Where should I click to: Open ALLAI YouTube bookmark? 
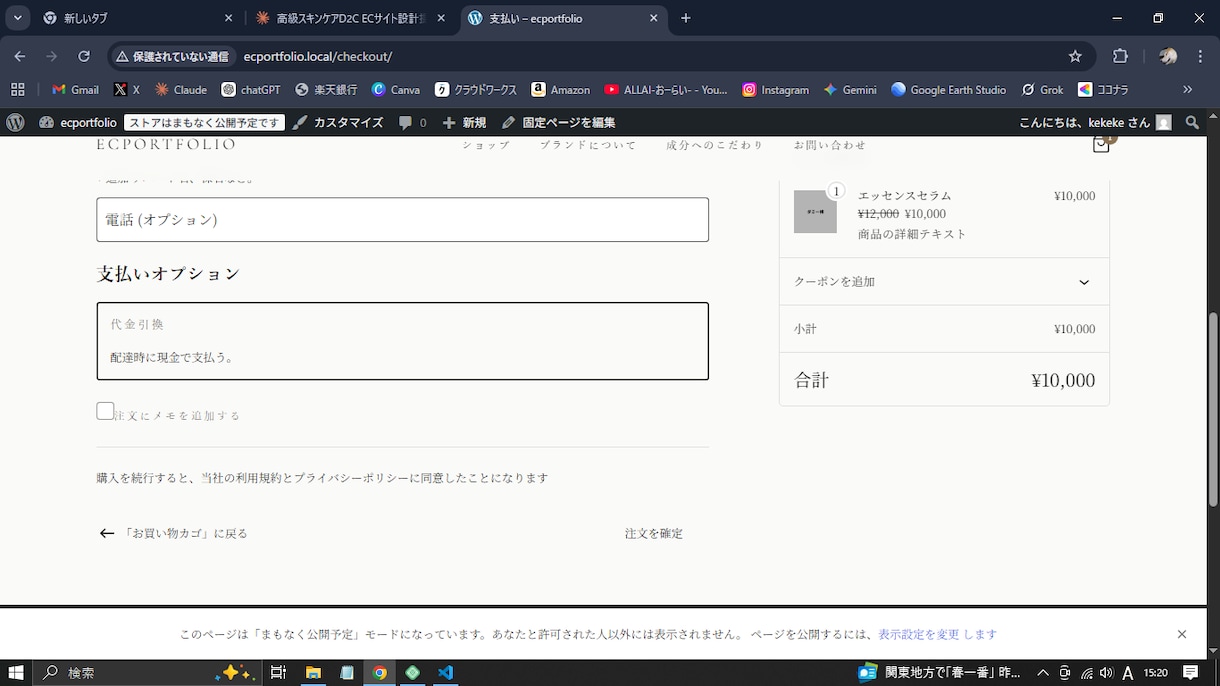(x=666, y=89)
